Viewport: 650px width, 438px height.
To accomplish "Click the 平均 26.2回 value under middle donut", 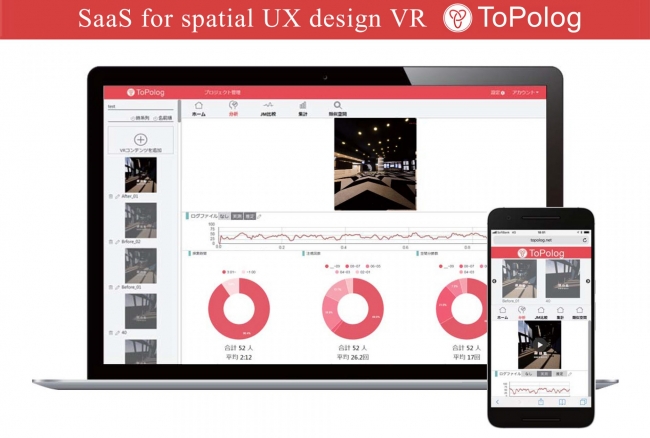I will pyautogui.click(x=352, y=357).
